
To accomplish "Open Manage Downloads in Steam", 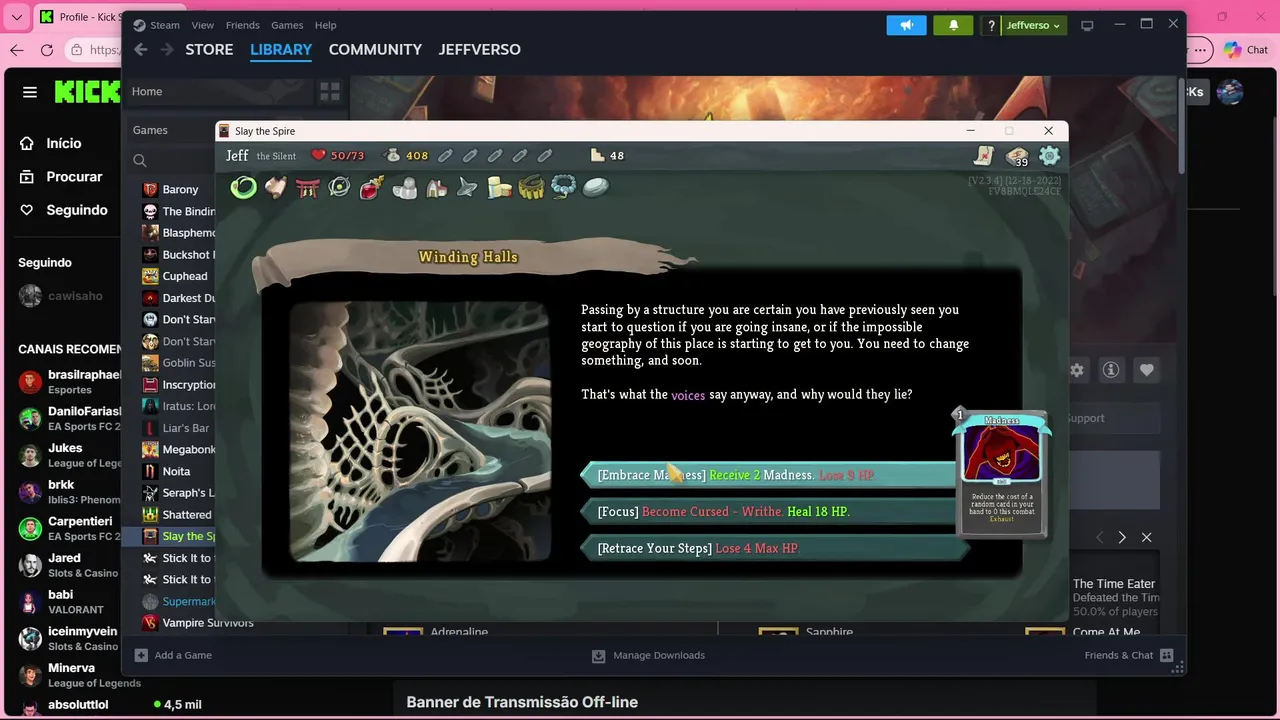I will coord(648,655).
